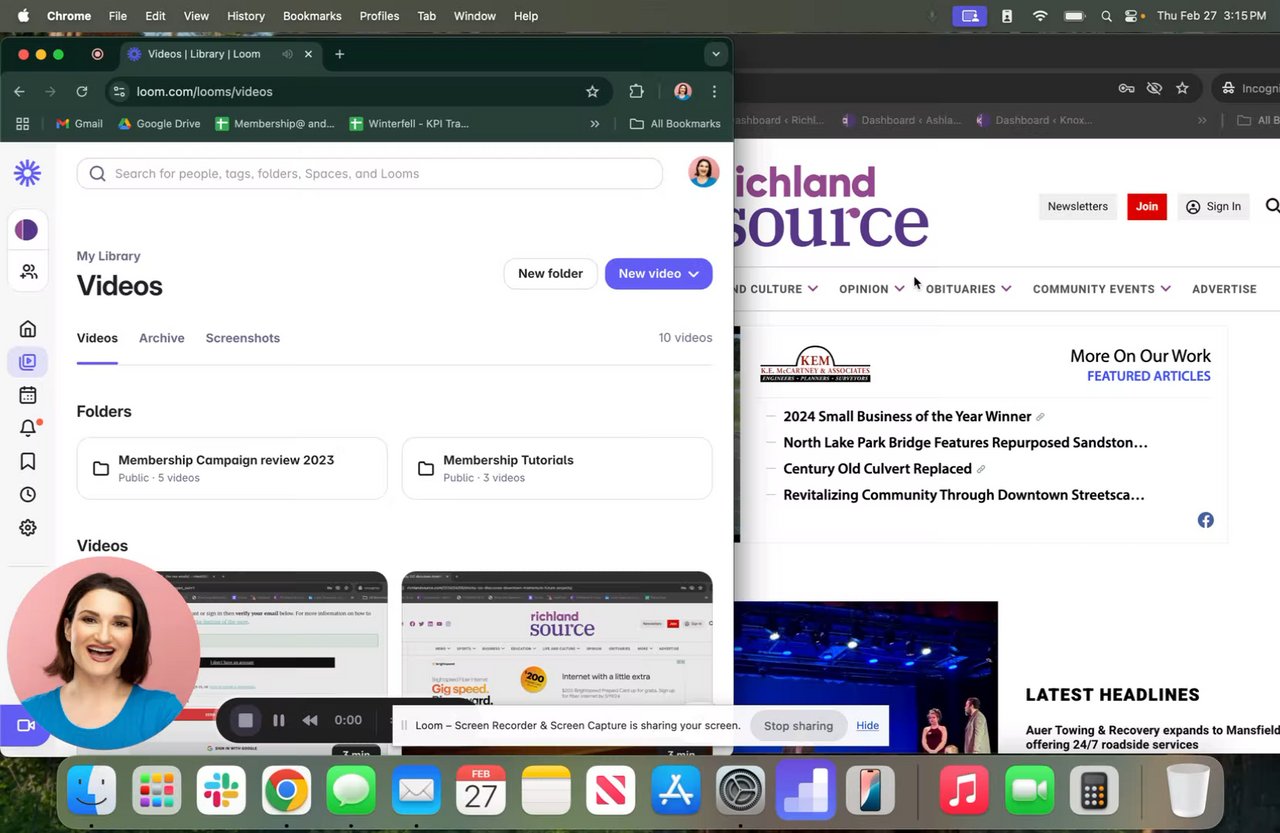
Task: Click rewind button on Loom recorder bar
Action: pyautogui.click(x=310, y=720)
